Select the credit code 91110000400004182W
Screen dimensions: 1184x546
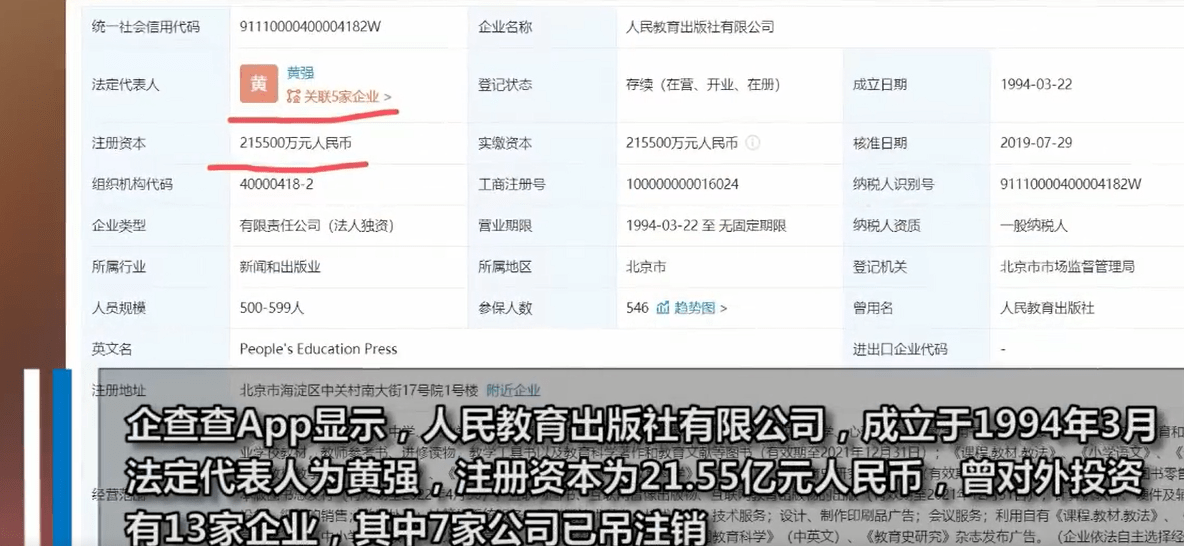pyautogui.click(x=310, y=27)
